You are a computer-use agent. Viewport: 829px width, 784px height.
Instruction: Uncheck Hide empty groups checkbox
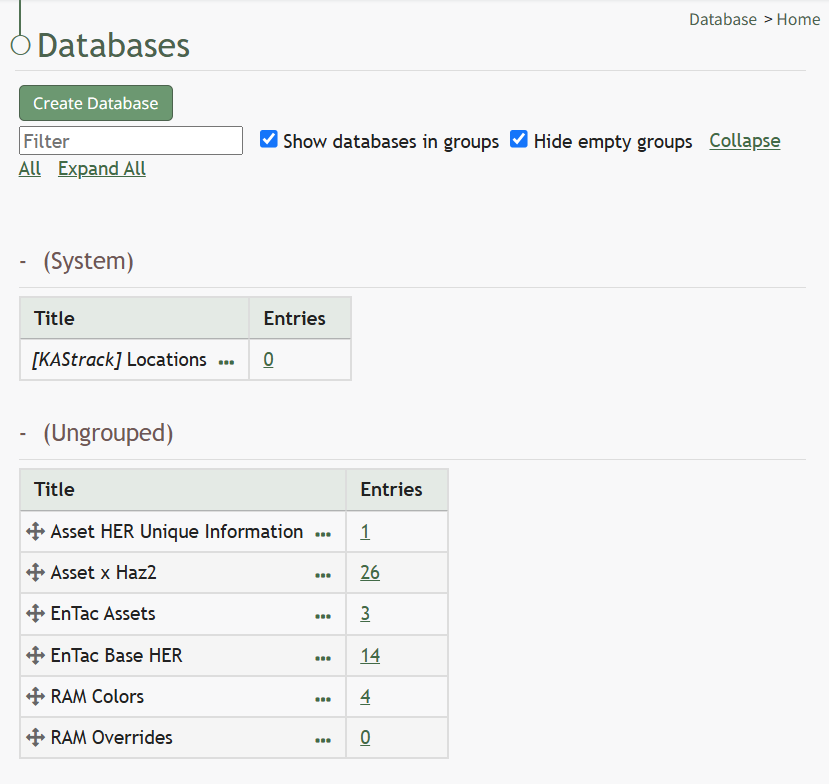point(519,140)
